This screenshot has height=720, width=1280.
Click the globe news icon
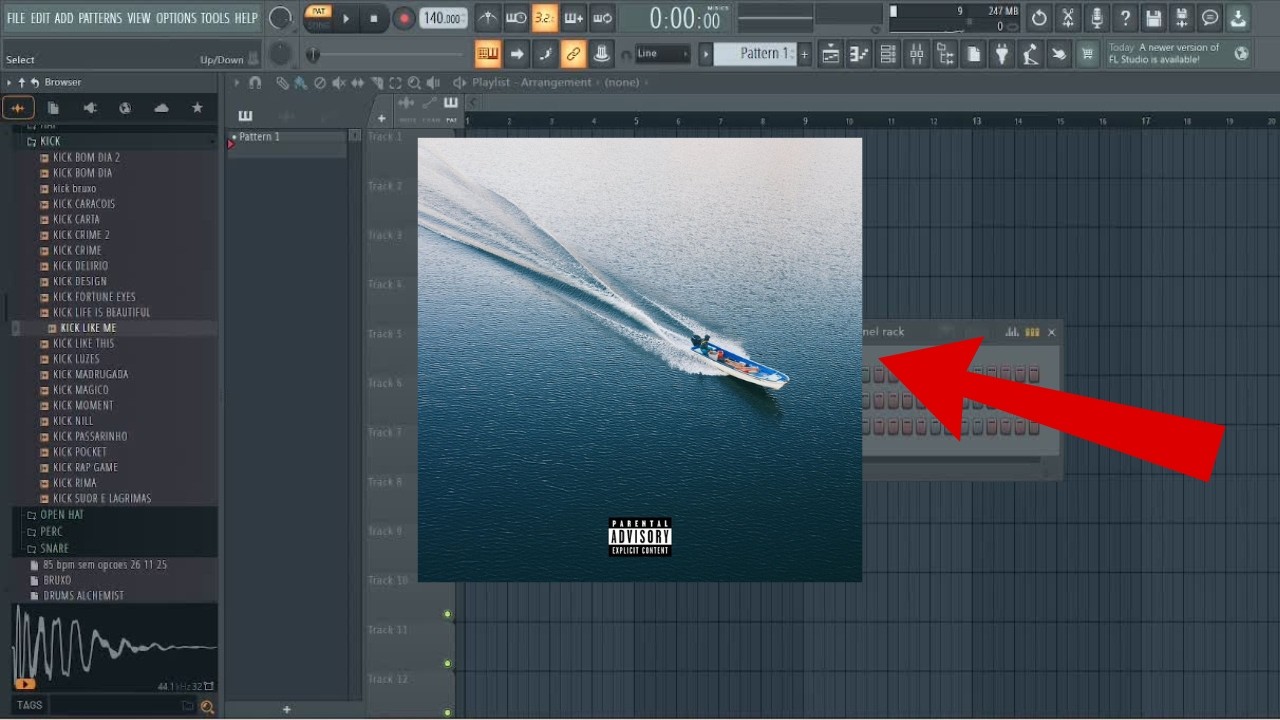click(x=1241, y=54)
